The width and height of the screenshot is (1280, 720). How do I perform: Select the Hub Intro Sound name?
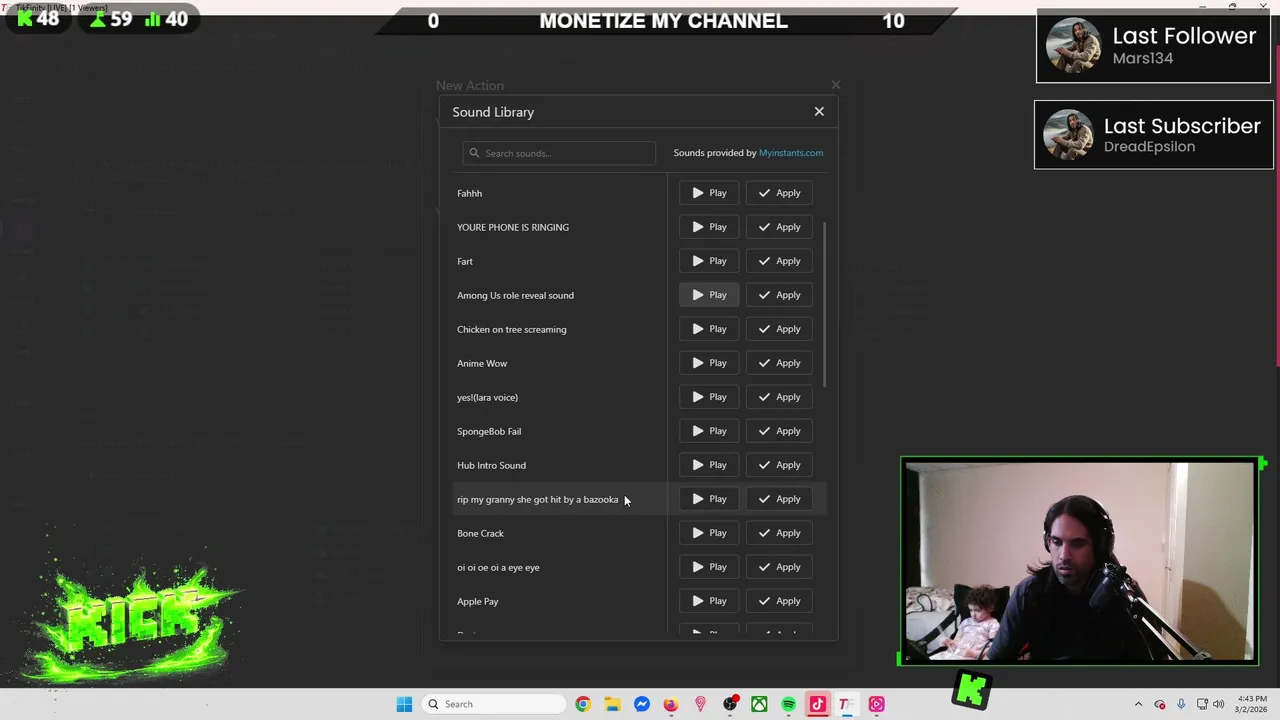point(491,465)
